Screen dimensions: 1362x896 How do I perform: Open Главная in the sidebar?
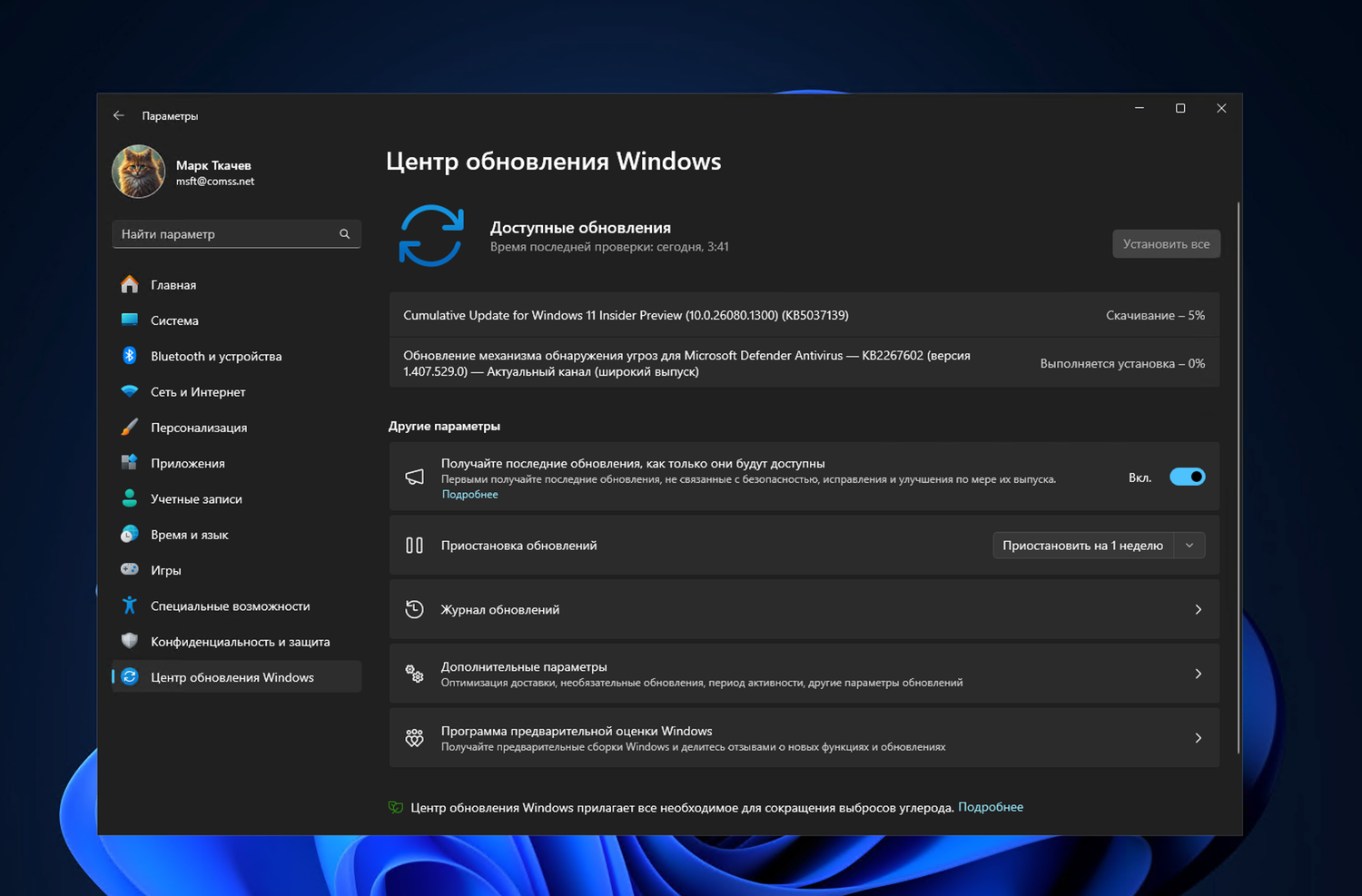point(236,285)
